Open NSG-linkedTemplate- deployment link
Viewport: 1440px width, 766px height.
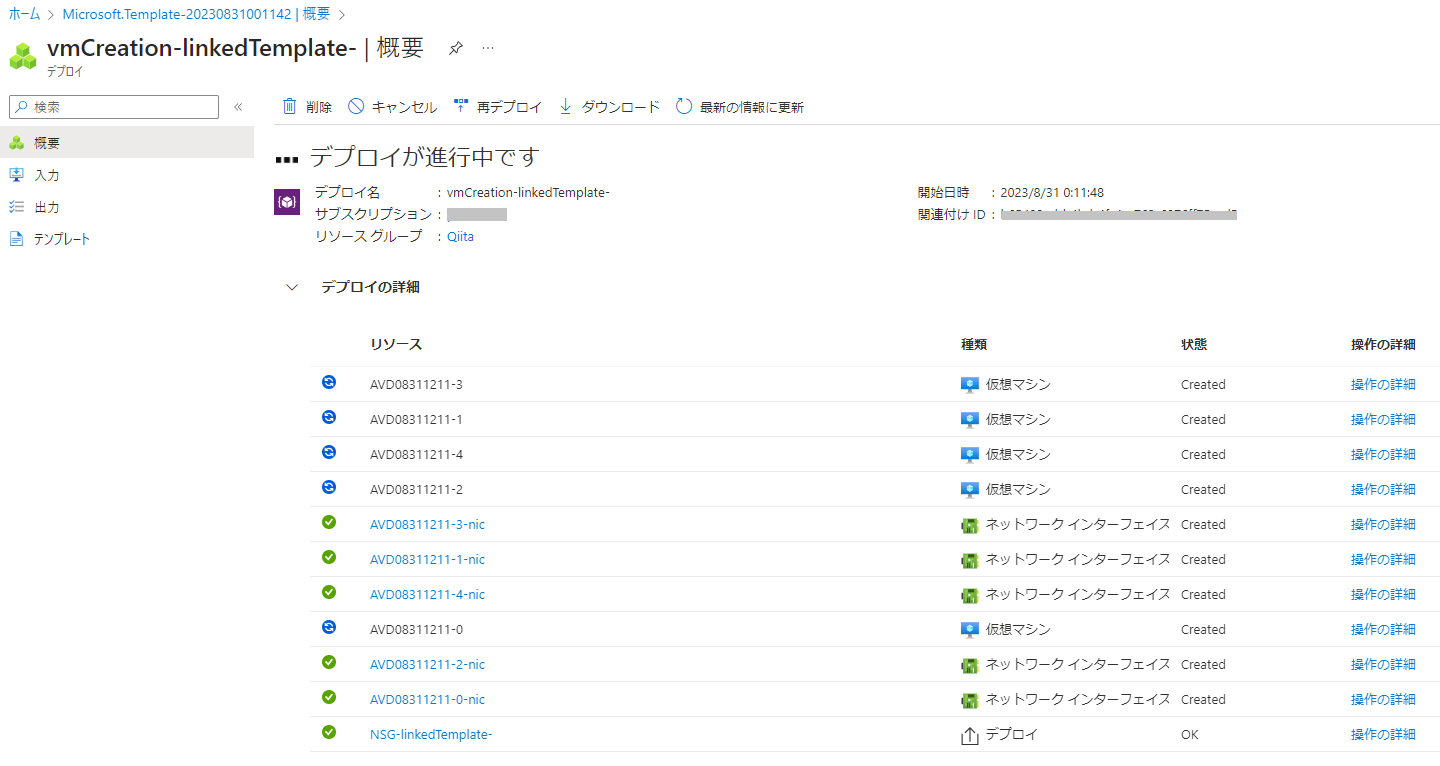tap(431, 734)
